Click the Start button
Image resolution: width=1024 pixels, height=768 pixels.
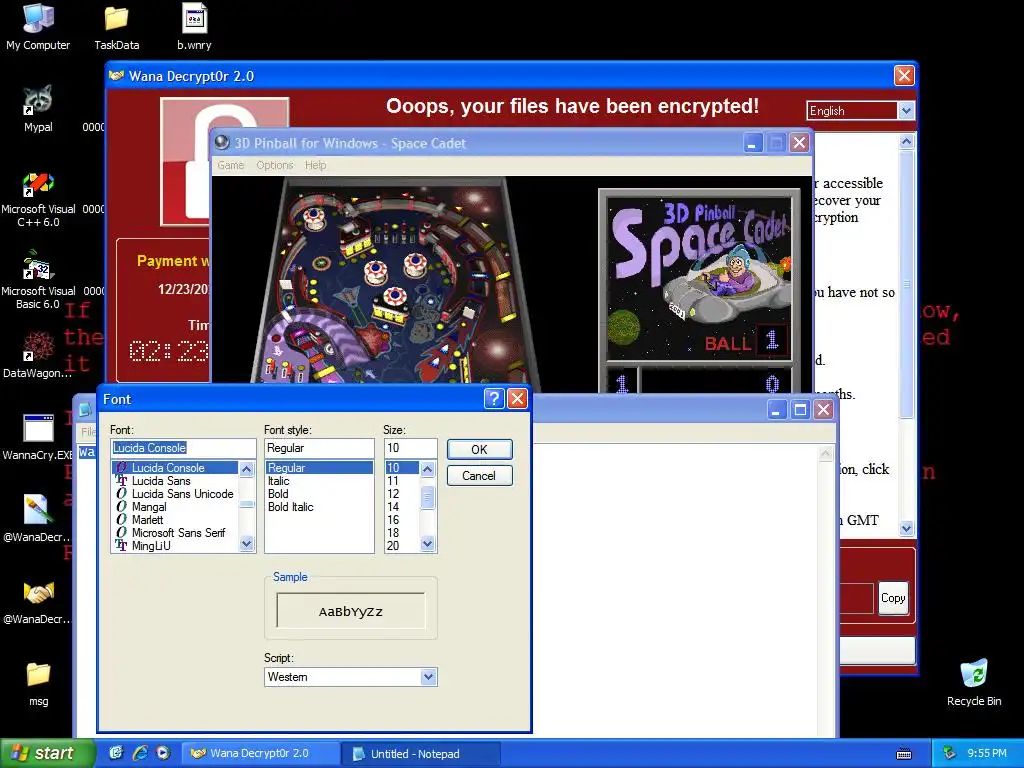click(47, 753)
